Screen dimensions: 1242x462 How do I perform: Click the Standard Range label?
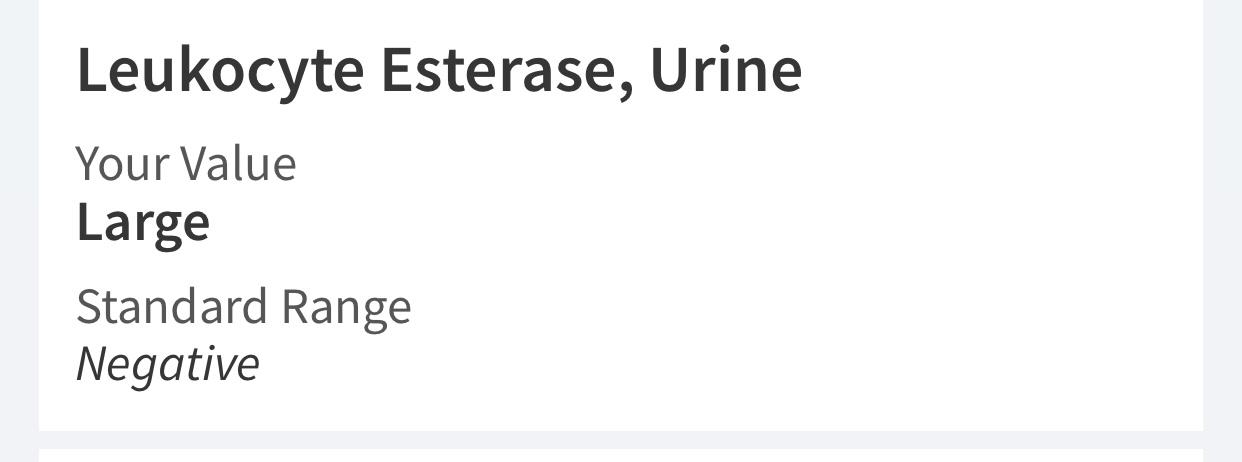244,306
